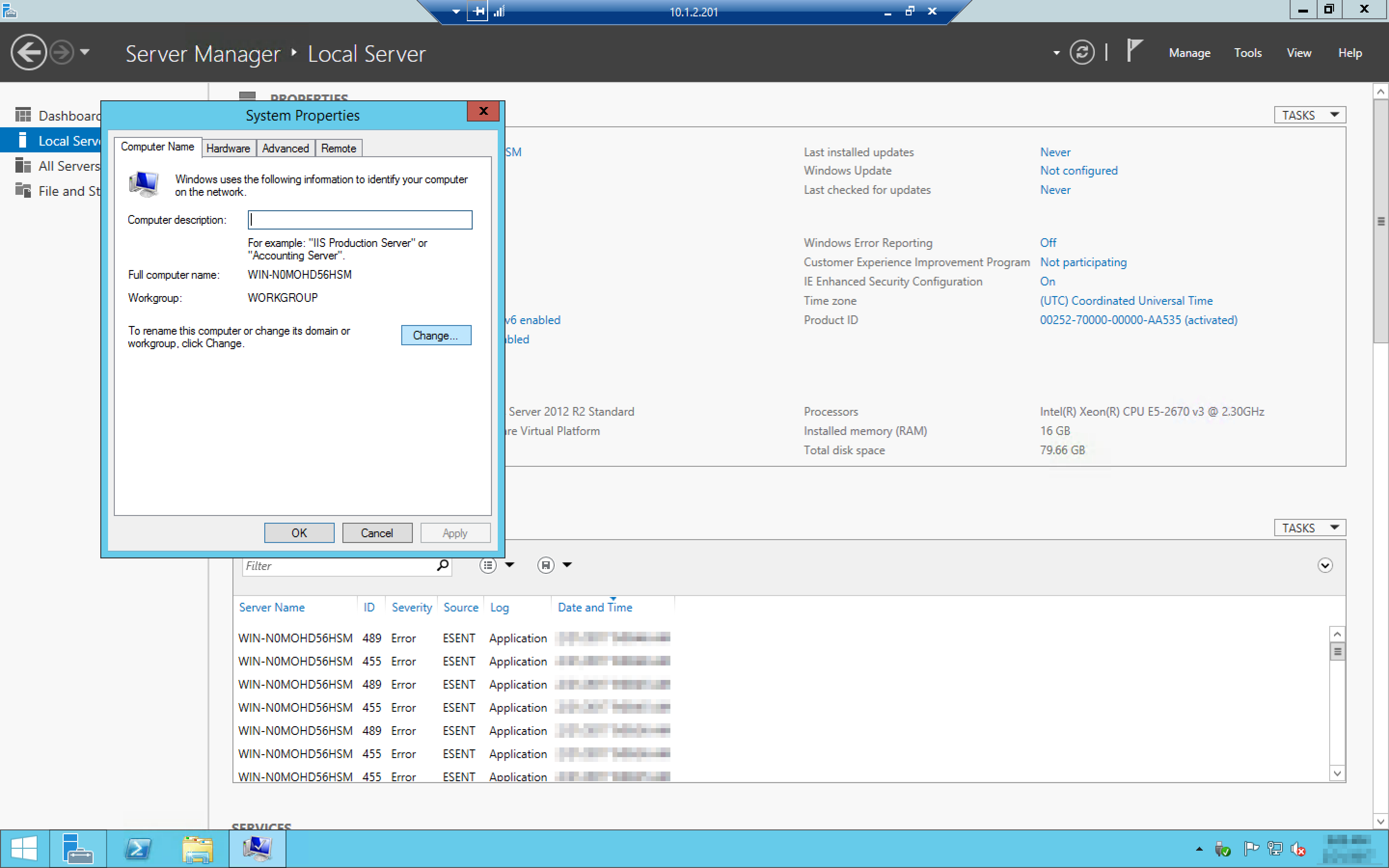Open PowerShell from the taskbar
Image resolution: width=1389 pixels, height=868 pixels.
click(x=138, y=848)
